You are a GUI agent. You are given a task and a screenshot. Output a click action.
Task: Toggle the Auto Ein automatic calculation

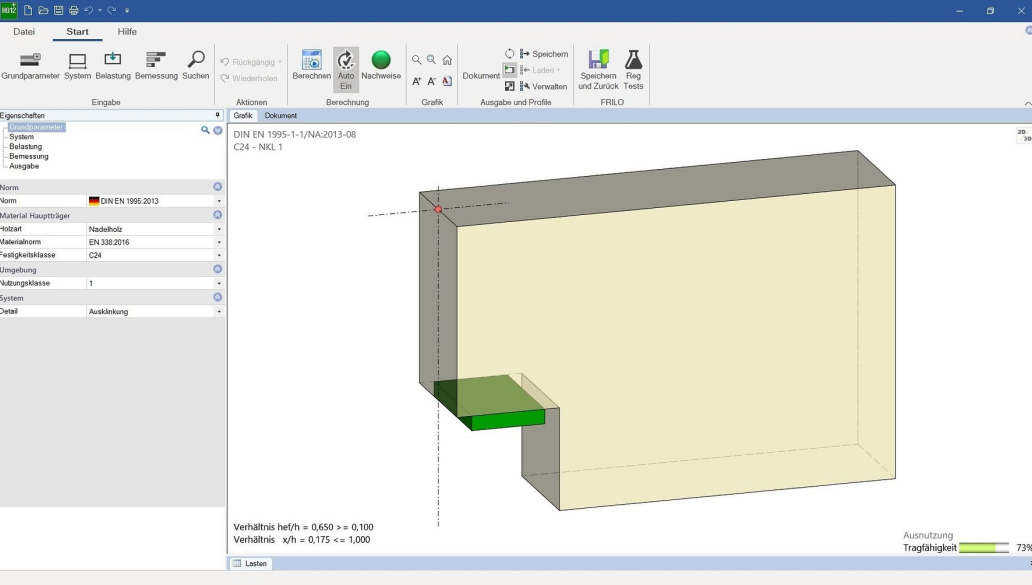tap(346, 62)
